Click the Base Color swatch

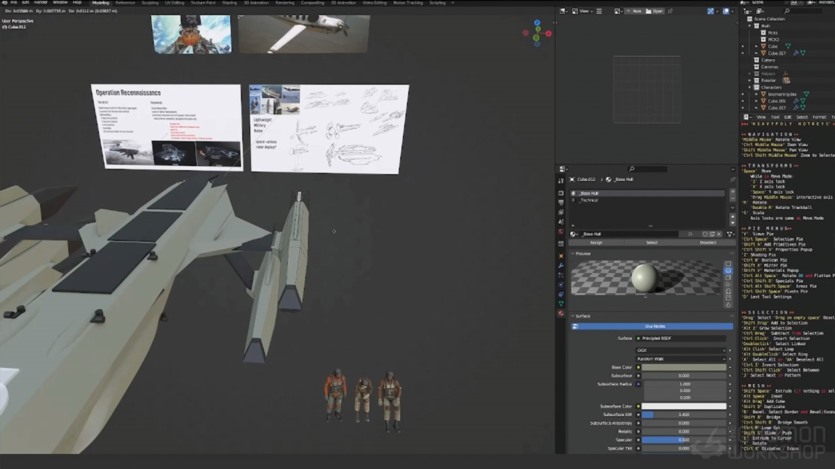[x=684, y=367]
